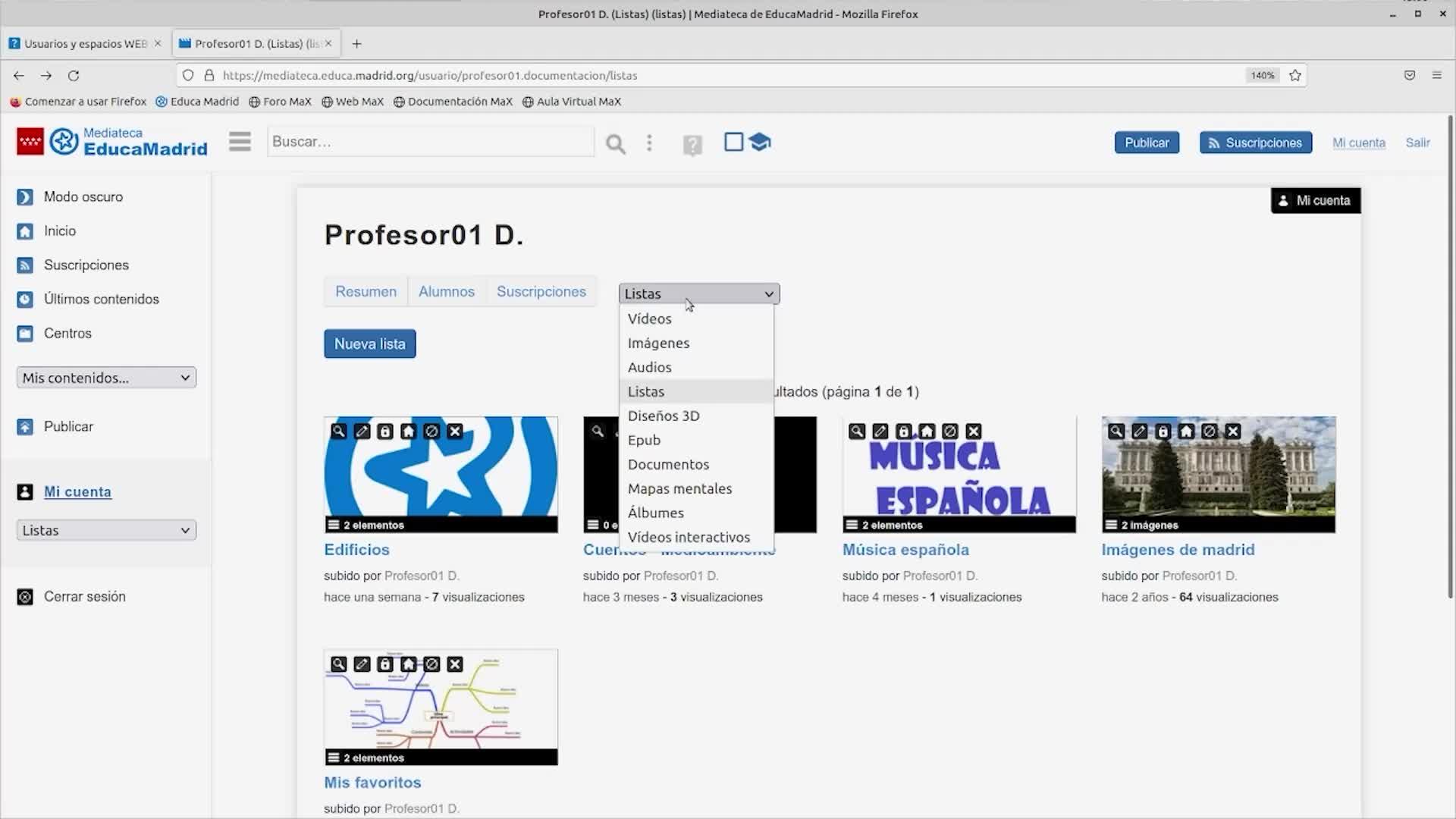Click the X delete icon on Imágenes de madrid
The height and width of the screenshot is (819, 1456).
coord(1233,431)
